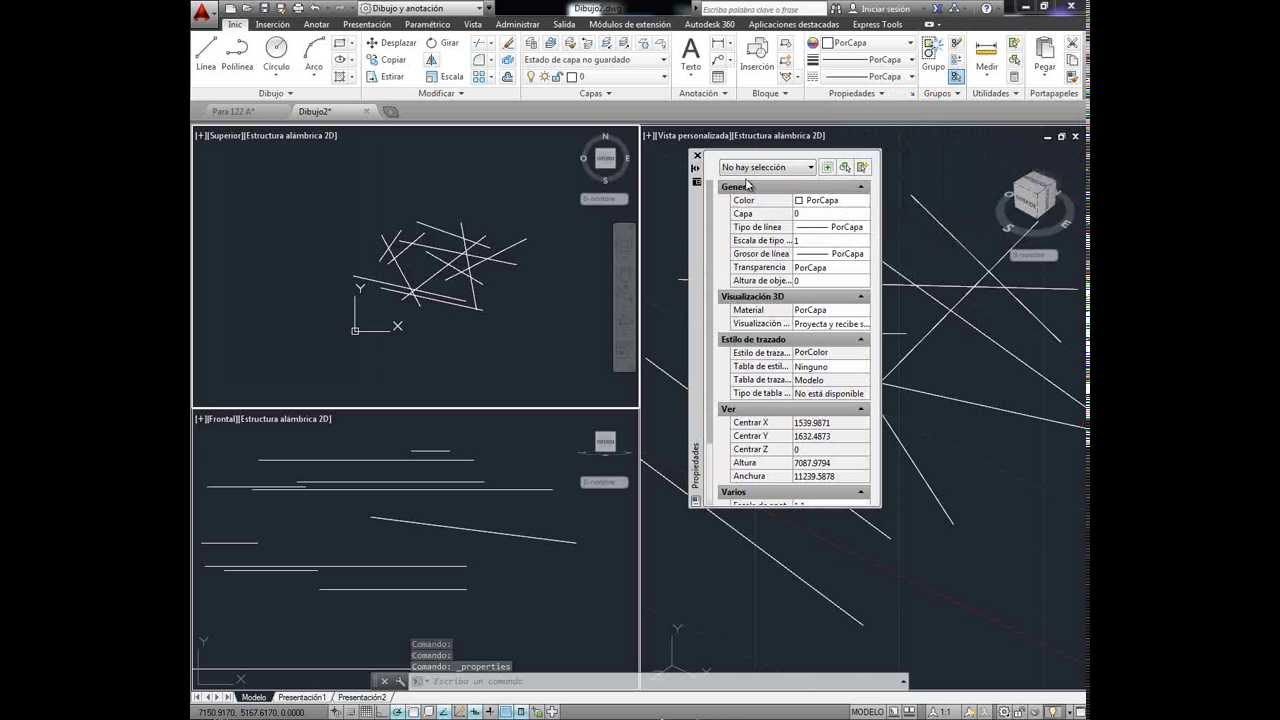
Task: Use the Girar rotate tool
Action: [442, 43]
